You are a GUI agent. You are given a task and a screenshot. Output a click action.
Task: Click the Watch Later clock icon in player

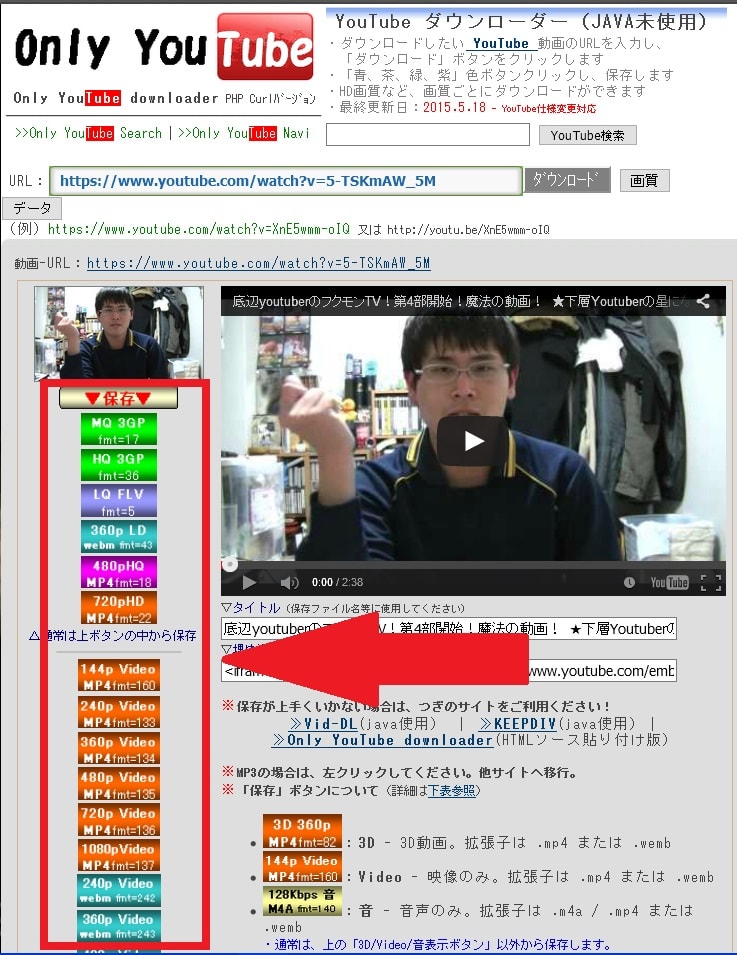pos(629,582)
